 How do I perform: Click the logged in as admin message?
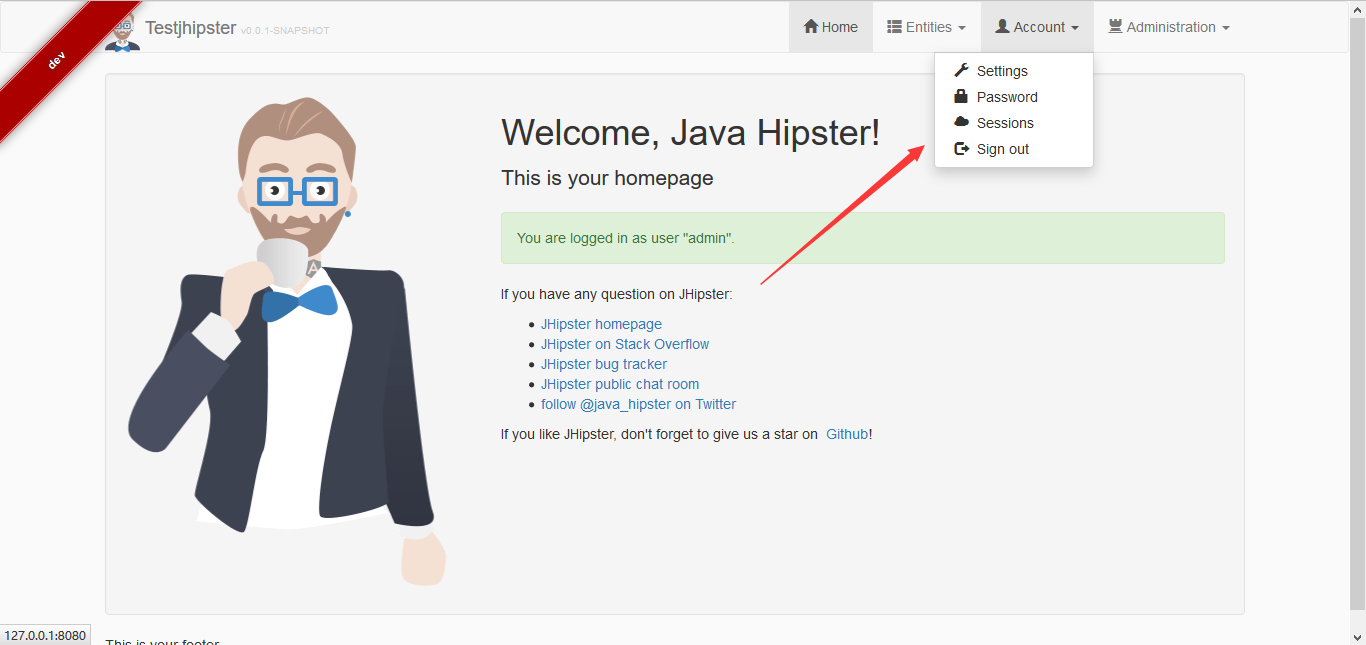[x=862, y=238]
